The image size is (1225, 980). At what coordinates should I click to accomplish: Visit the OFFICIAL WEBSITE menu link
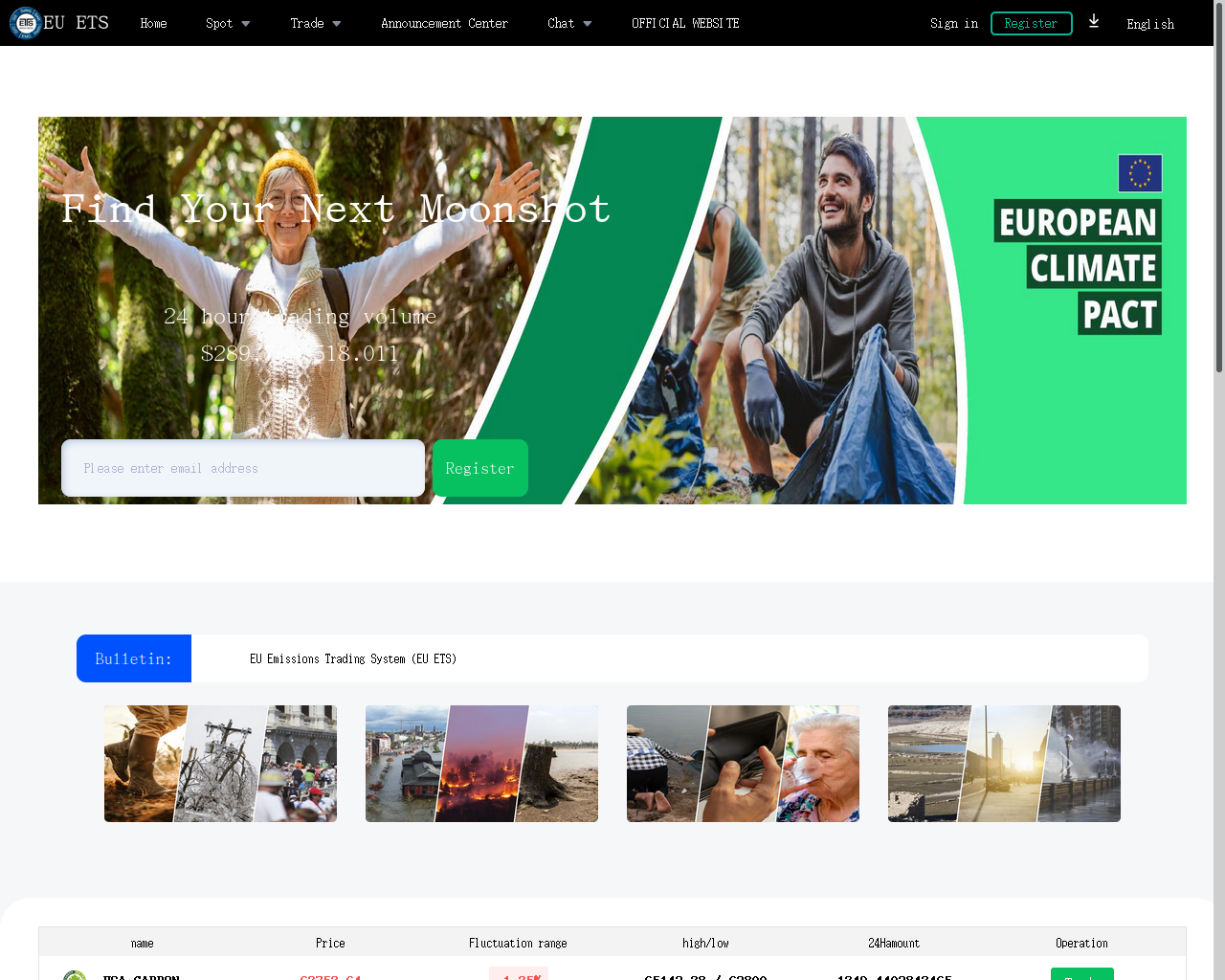click(x=685, y=23)
